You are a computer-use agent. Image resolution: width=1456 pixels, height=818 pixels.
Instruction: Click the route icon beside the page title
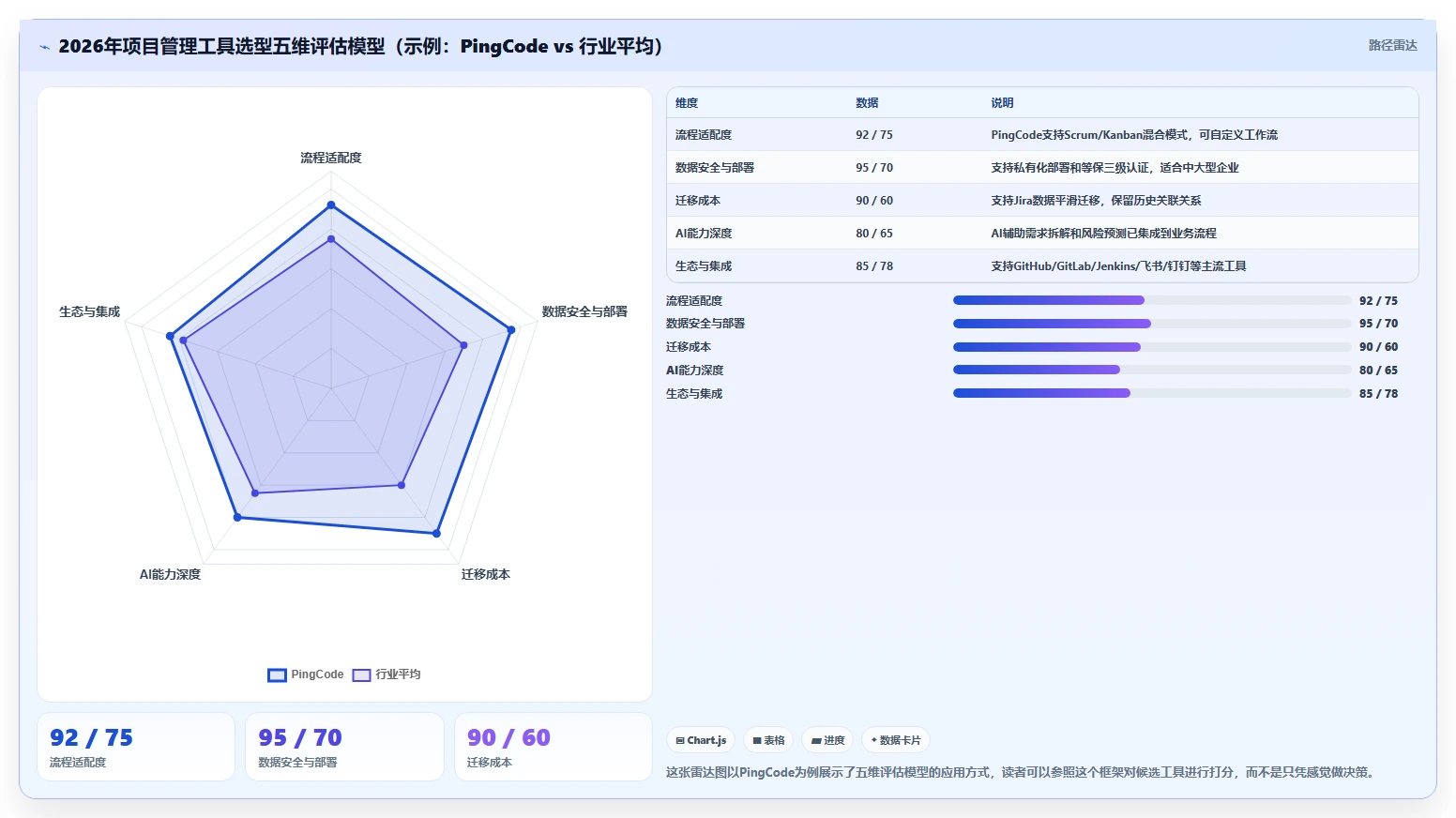click(x=44, y=47)
